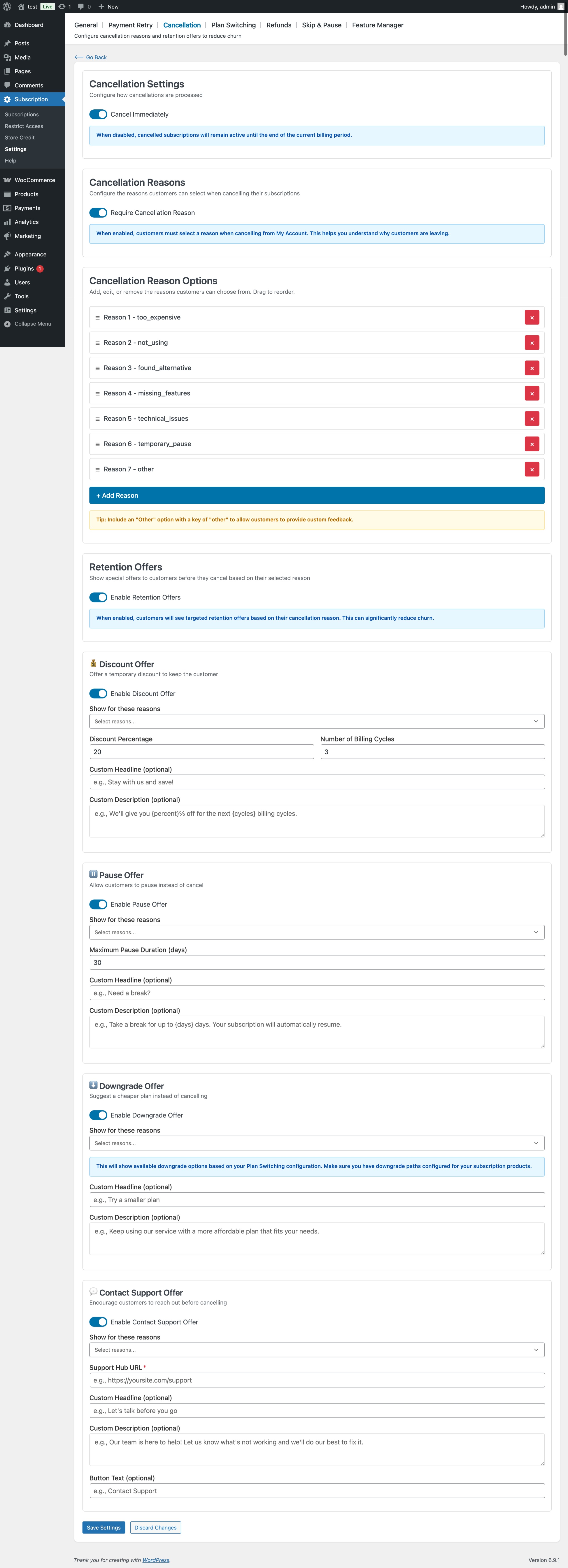Expand the reasons dropdown in the Pause Offer section
Viewport: 568px width, 1568px height.
tap(316, 932)
